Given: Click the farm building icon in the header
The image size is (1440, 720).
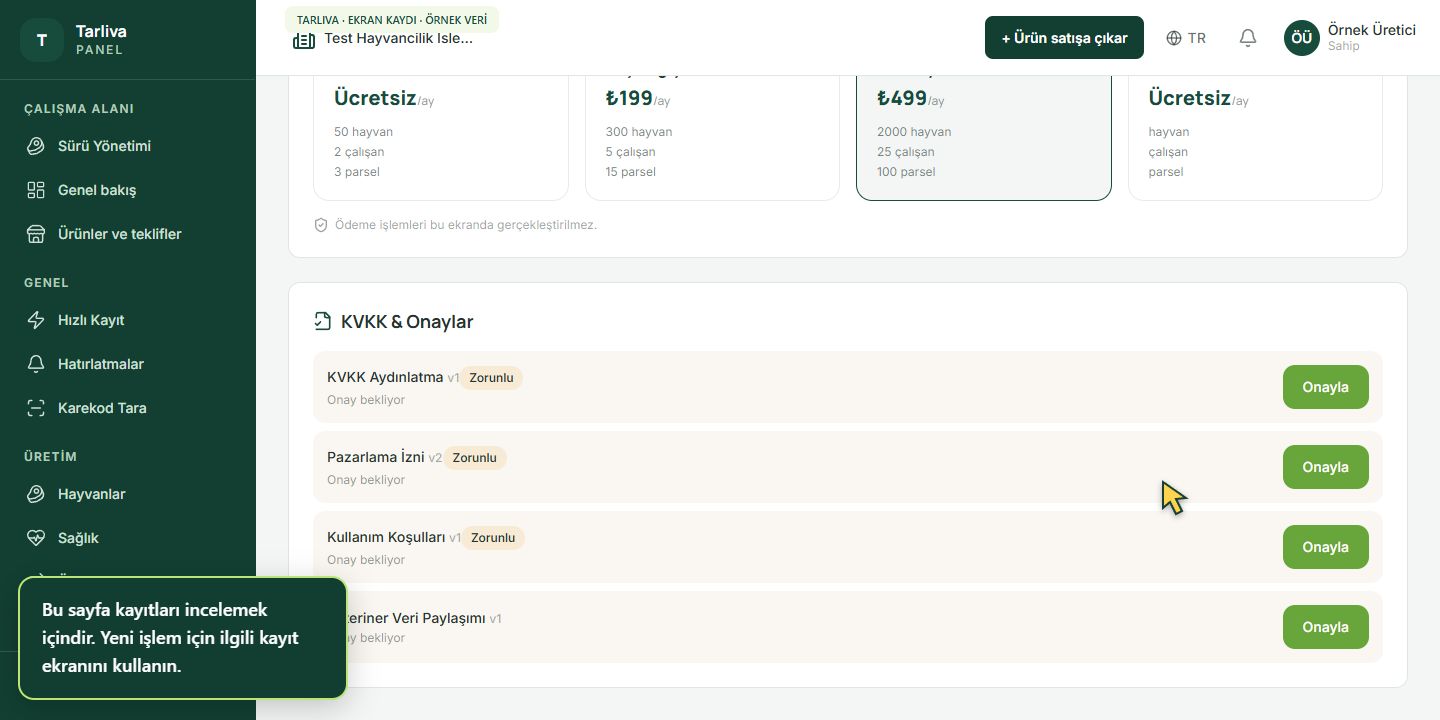Looking at the screenshot, I should [x=304, y=40].
